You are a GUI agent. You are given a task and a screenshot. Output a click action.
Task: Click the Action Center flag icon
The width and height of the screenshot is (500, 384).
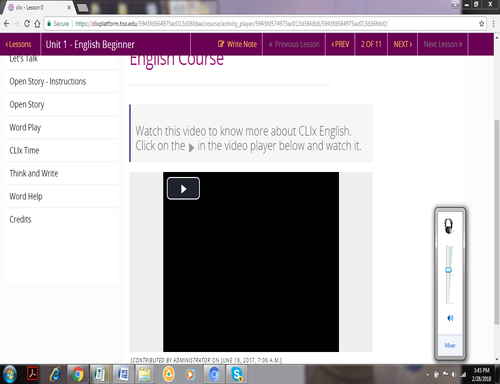(445, 375)
